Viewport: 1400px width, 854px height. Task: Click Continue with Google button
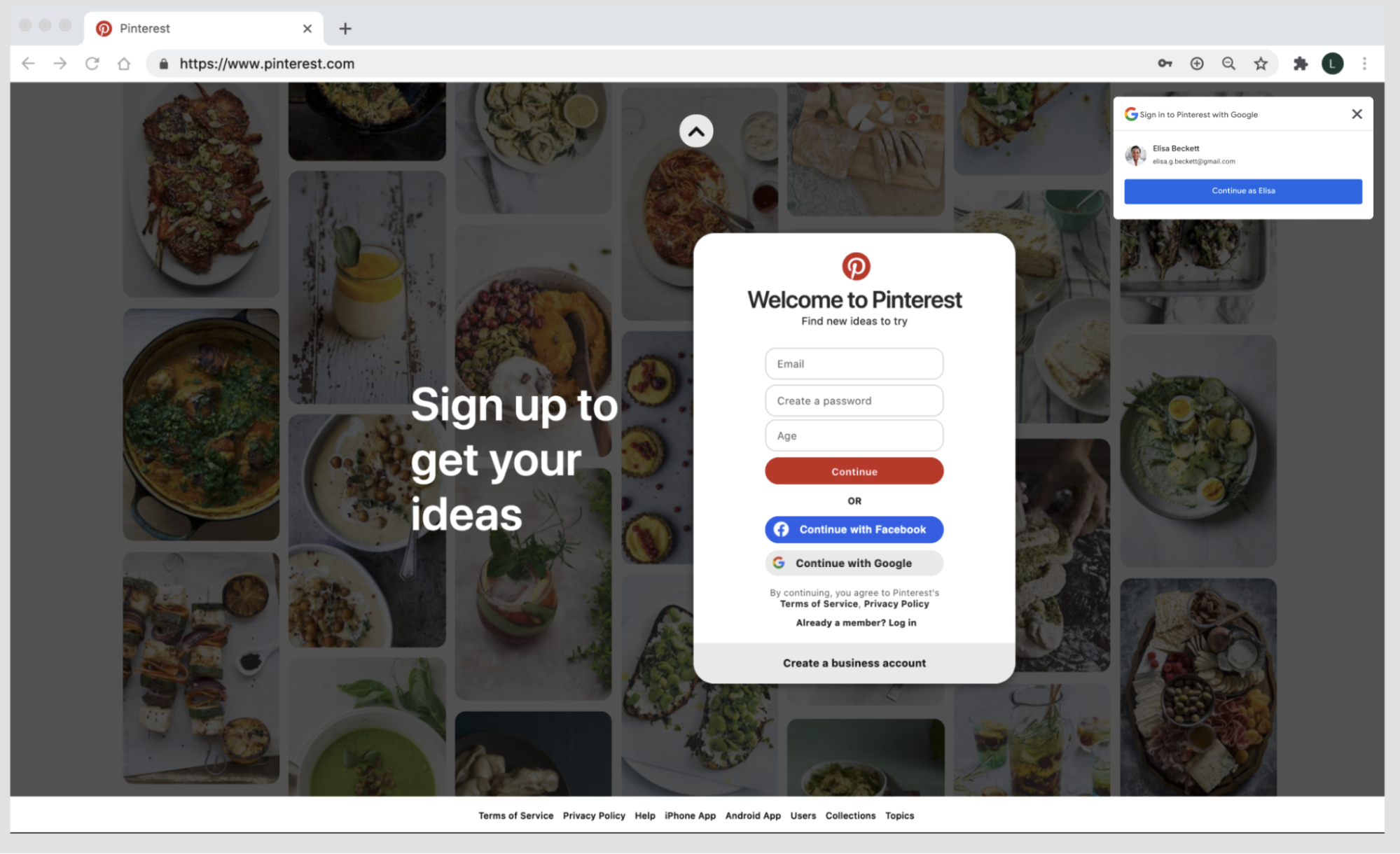coord(854,563)
